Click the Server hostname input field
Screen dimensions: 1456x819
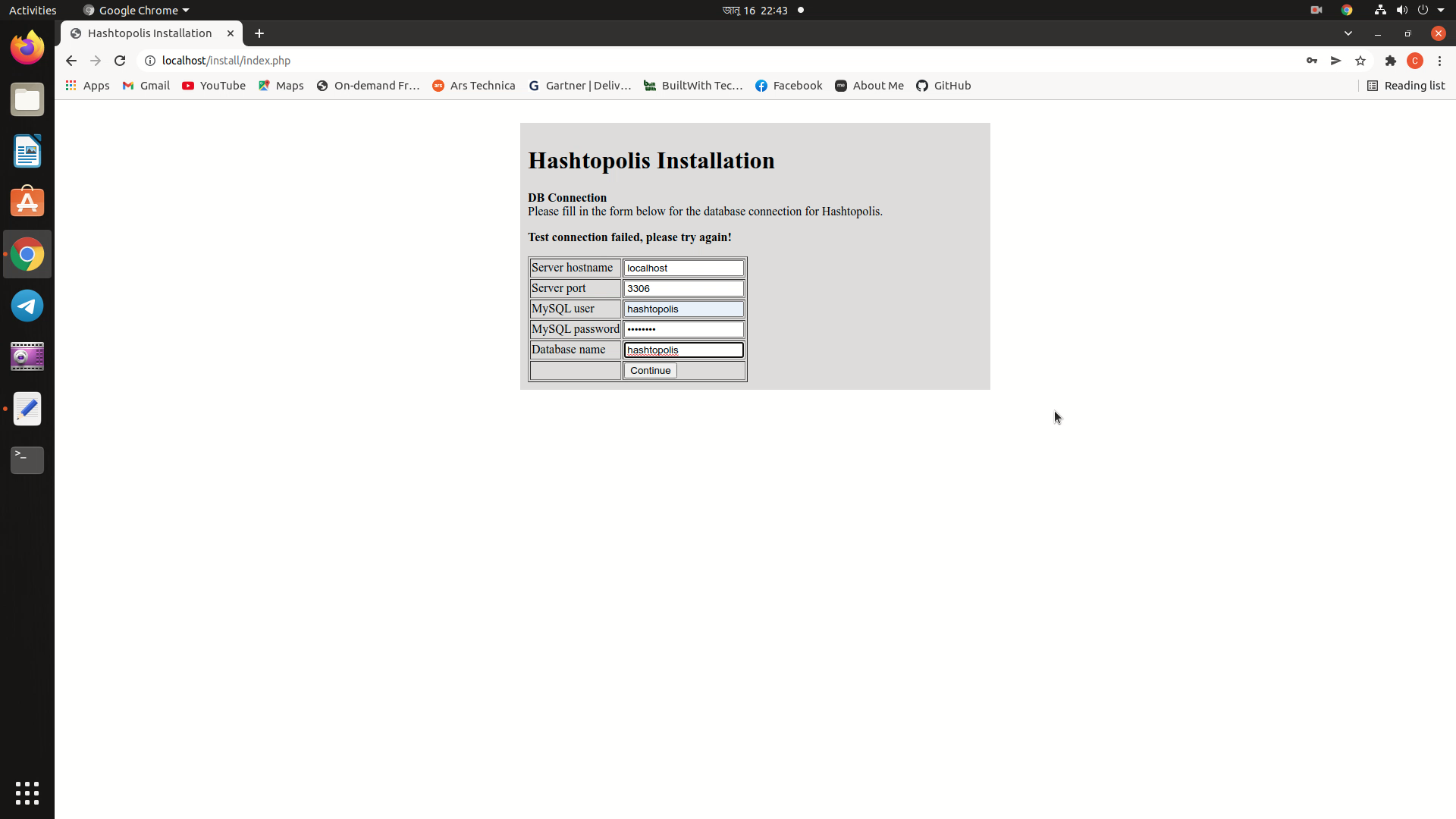click(682, 268)
